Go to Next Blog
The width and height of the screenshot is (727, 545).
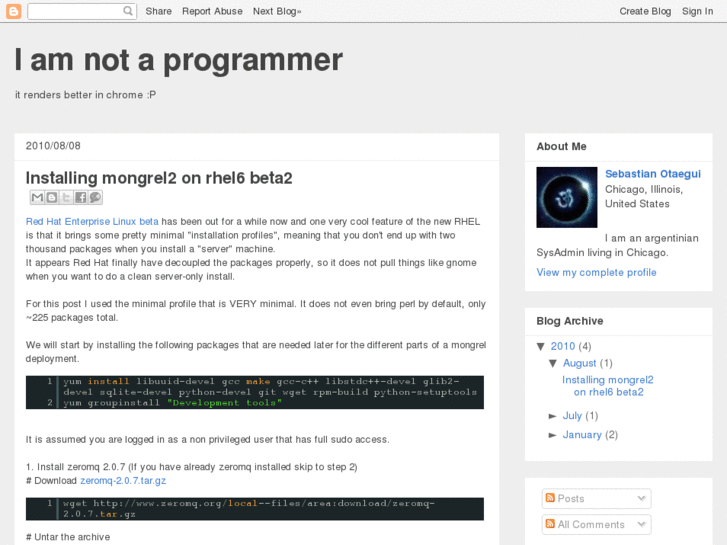tap(277, 11)
